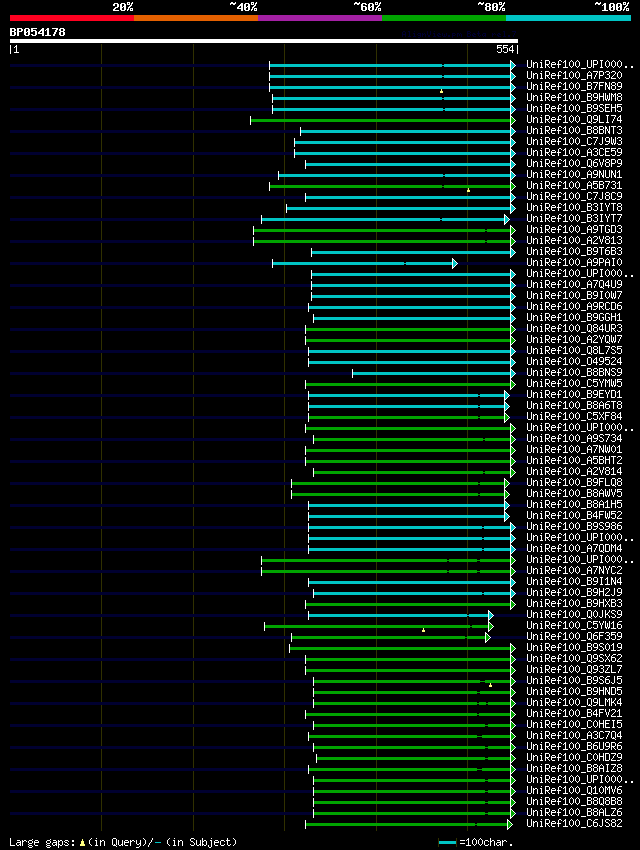Open hit UniRef100_B9HWM8
640x850 pixels.
click(574, 98)
